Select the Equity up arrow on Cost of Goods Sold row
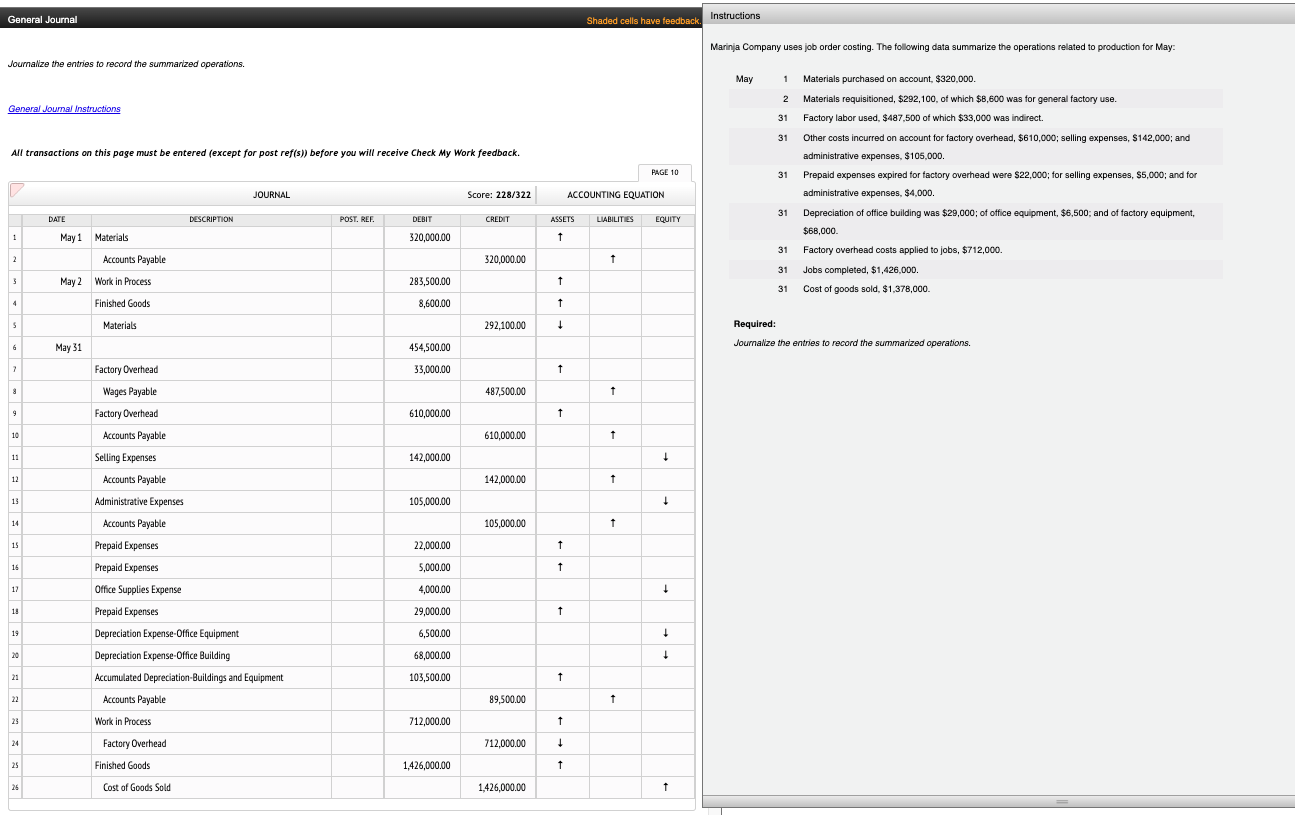 click(667, 787)
